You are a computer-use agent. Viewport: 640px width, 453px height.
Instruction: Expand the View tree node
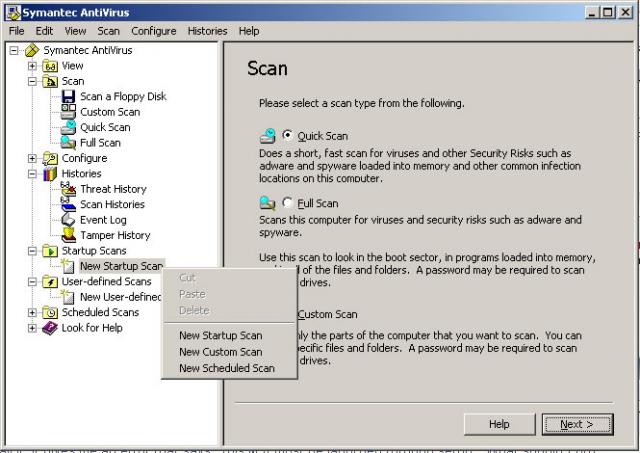click(32, 66)
